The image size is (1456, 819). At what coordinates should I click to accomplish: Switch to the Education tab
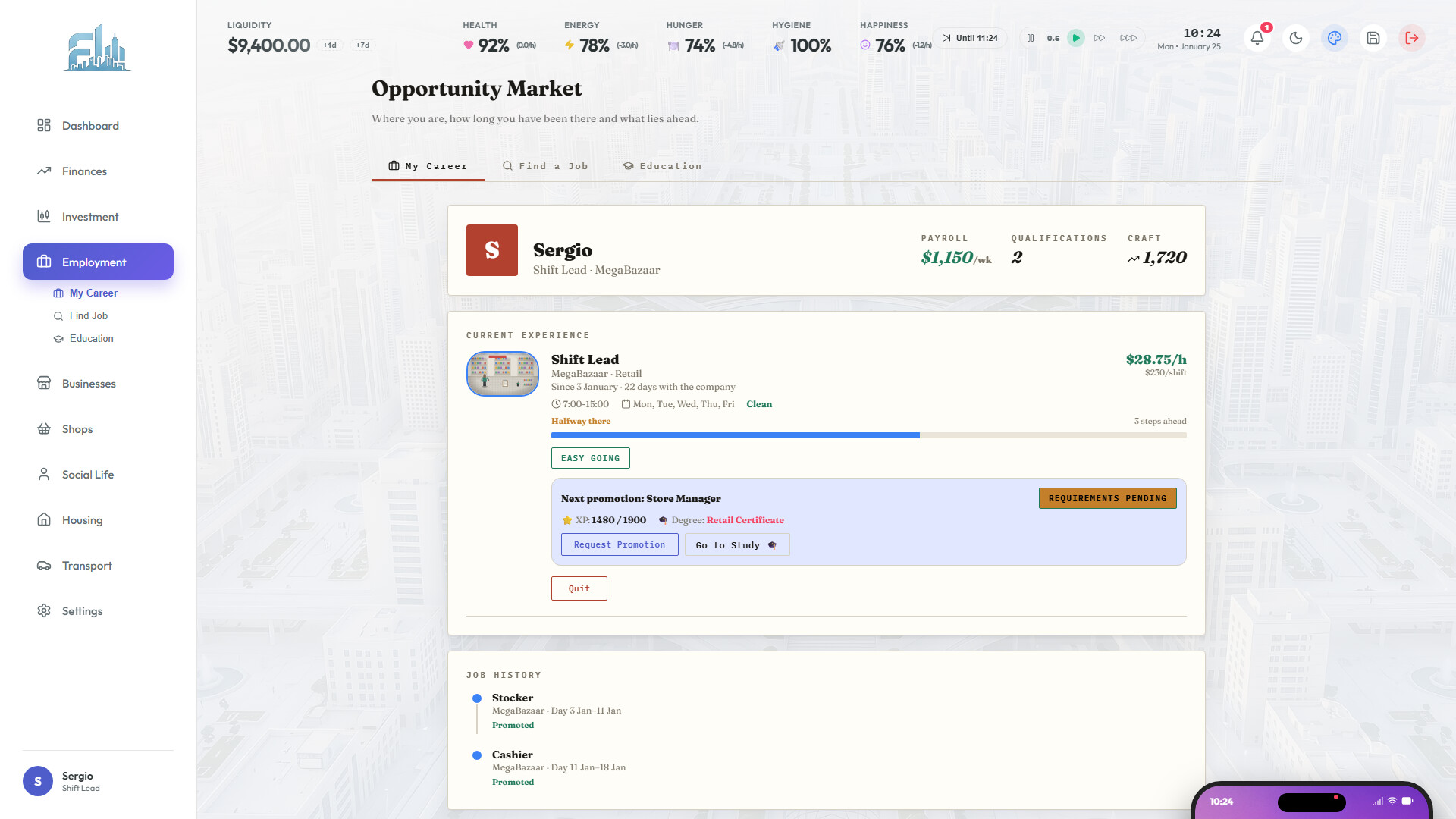coord(662,166)
